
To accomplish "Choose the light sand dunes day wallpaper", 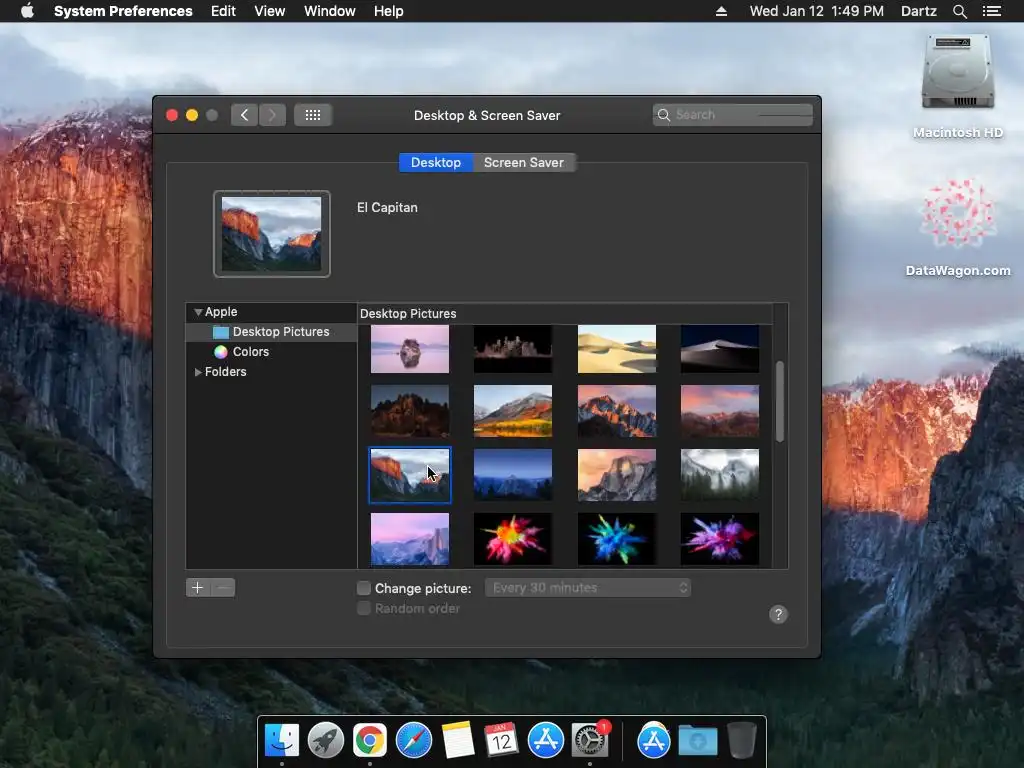I will [616, 349].
